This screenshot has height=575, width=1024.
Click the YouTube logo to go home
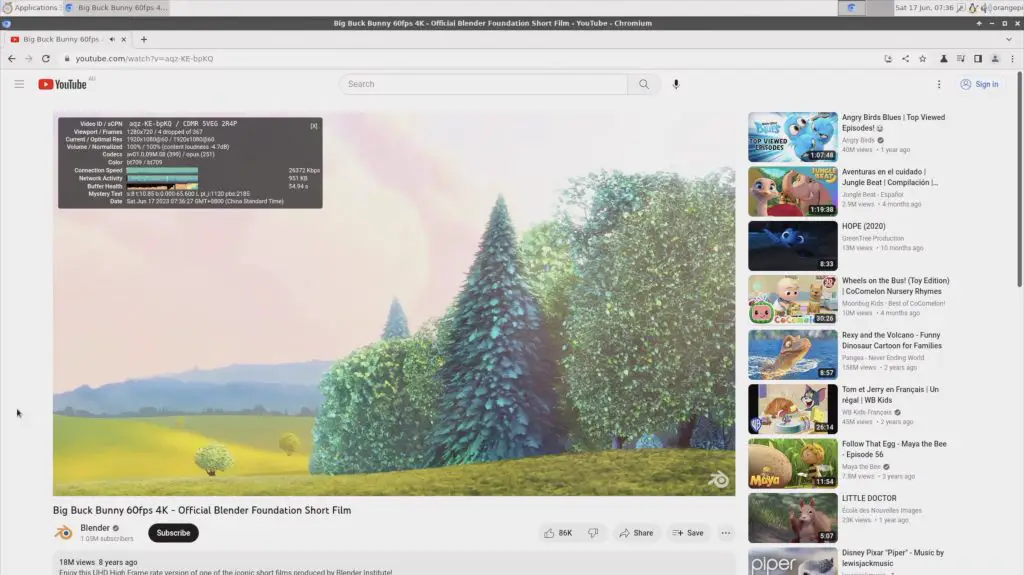[63, 84]
